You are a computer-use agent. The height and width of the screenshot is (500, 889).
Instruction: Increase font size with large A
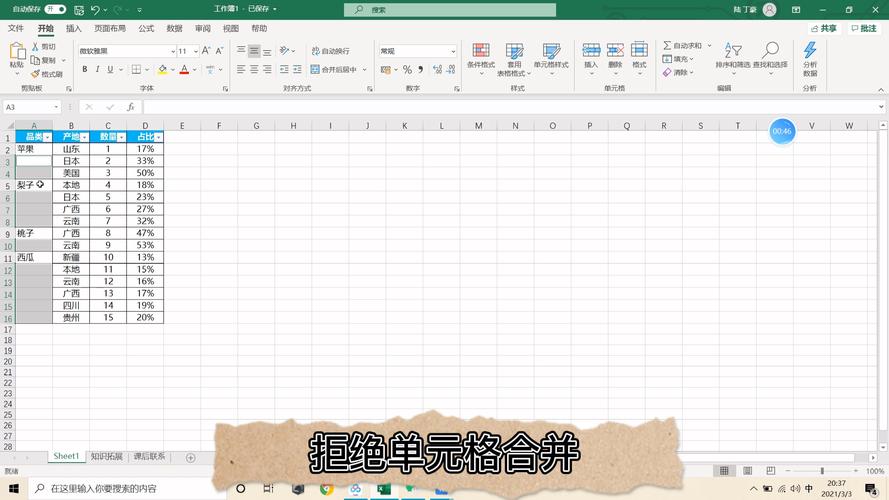[x=206, y=51]
